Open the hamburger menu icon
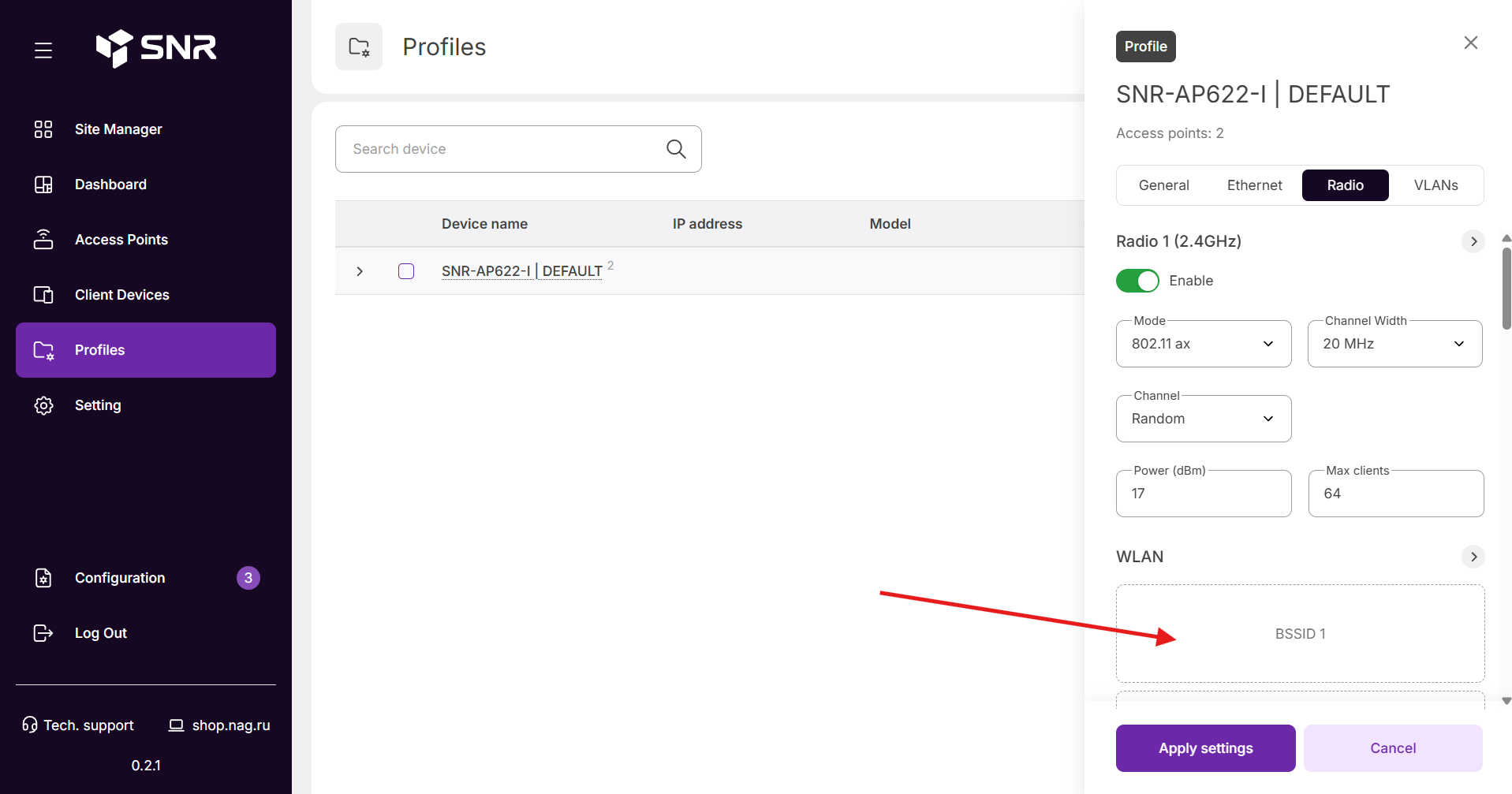This screenshot has width=1512, height=794. [x=43, y=50]
